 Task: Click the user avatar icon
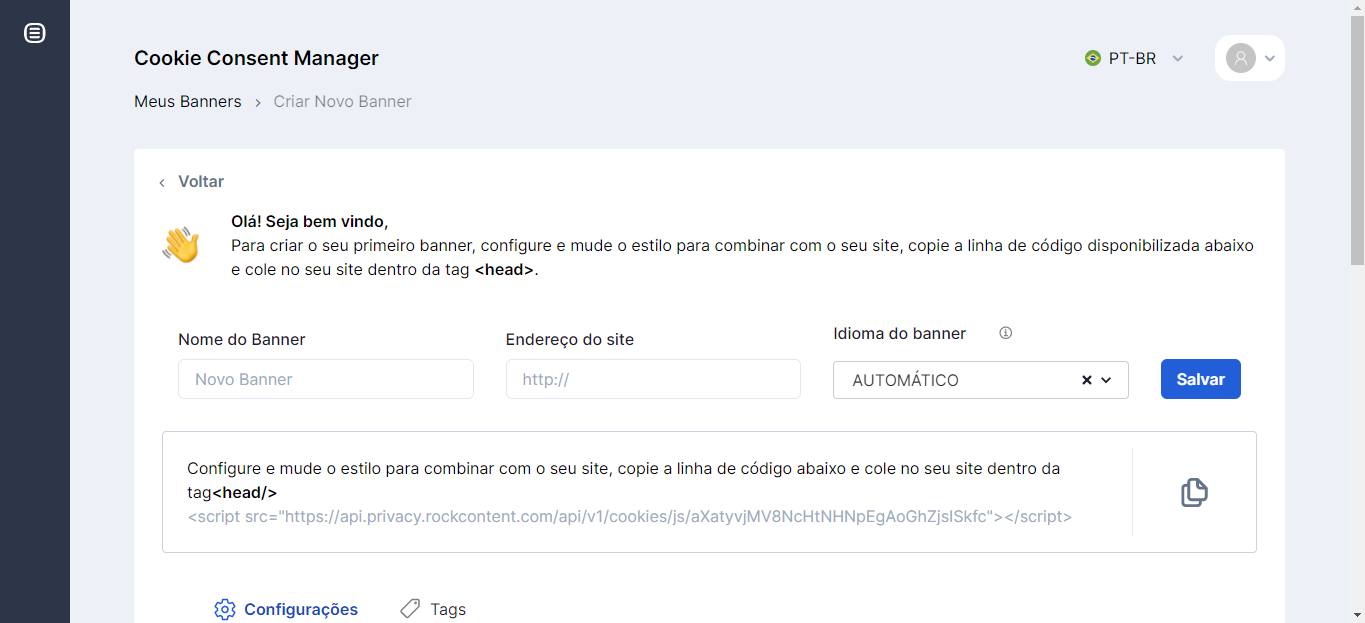coord(1240,58)
